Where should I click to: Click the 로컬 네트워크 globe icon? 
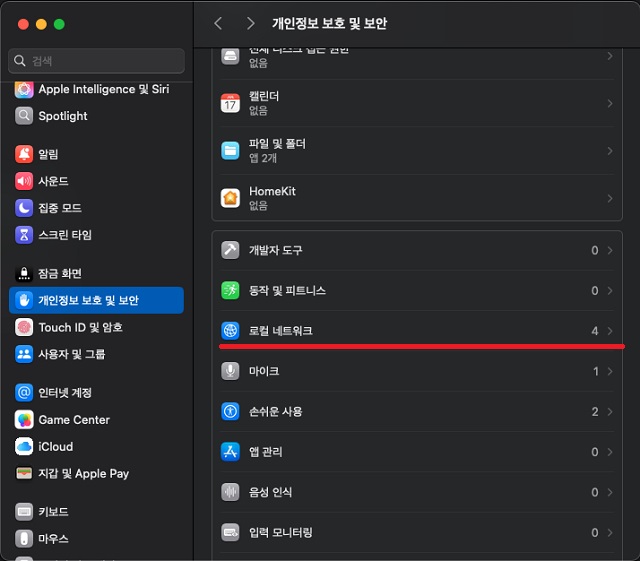pos(230,331)
